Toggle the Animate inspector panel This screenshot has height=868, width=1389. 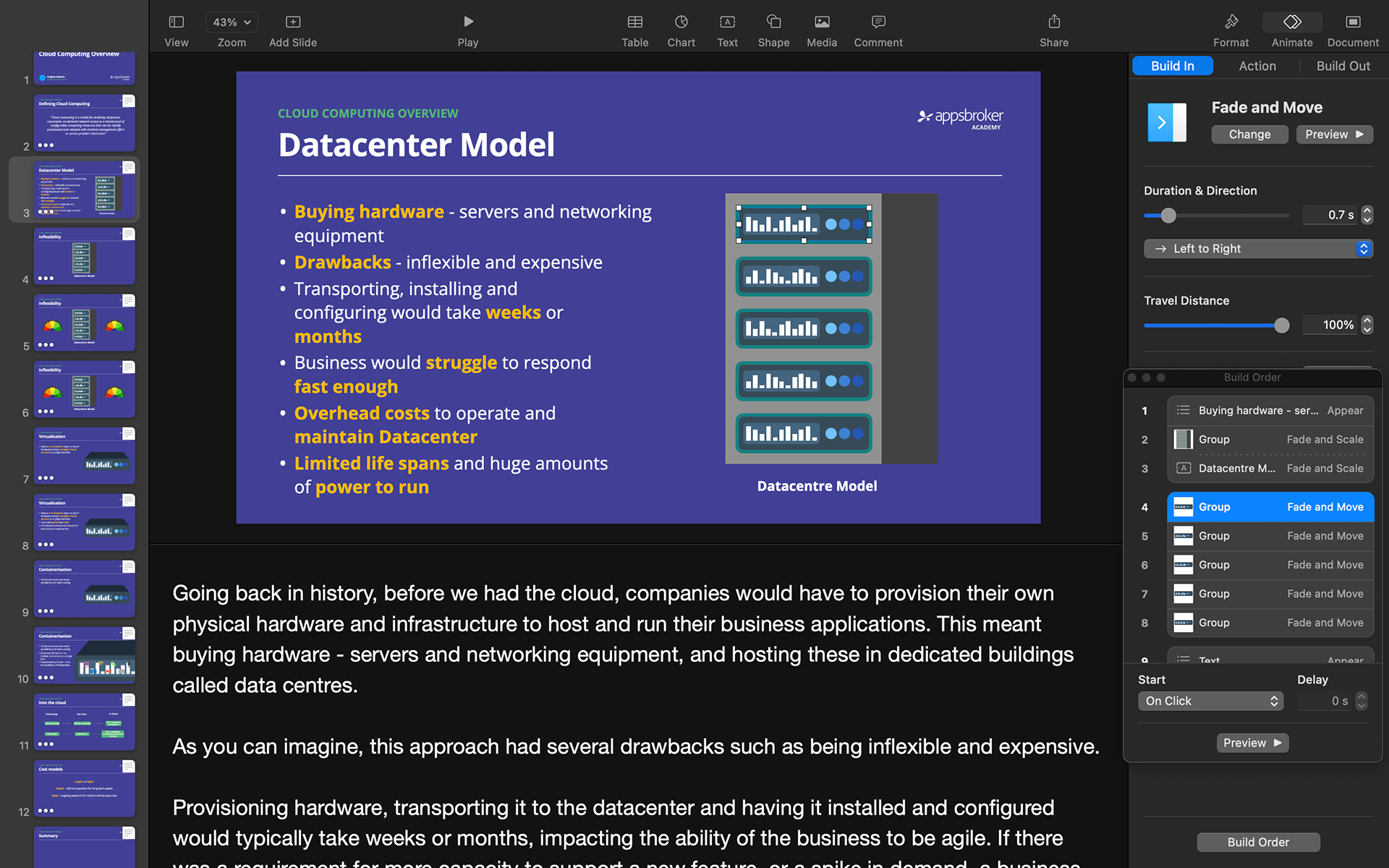click(x=1291, y=22)
